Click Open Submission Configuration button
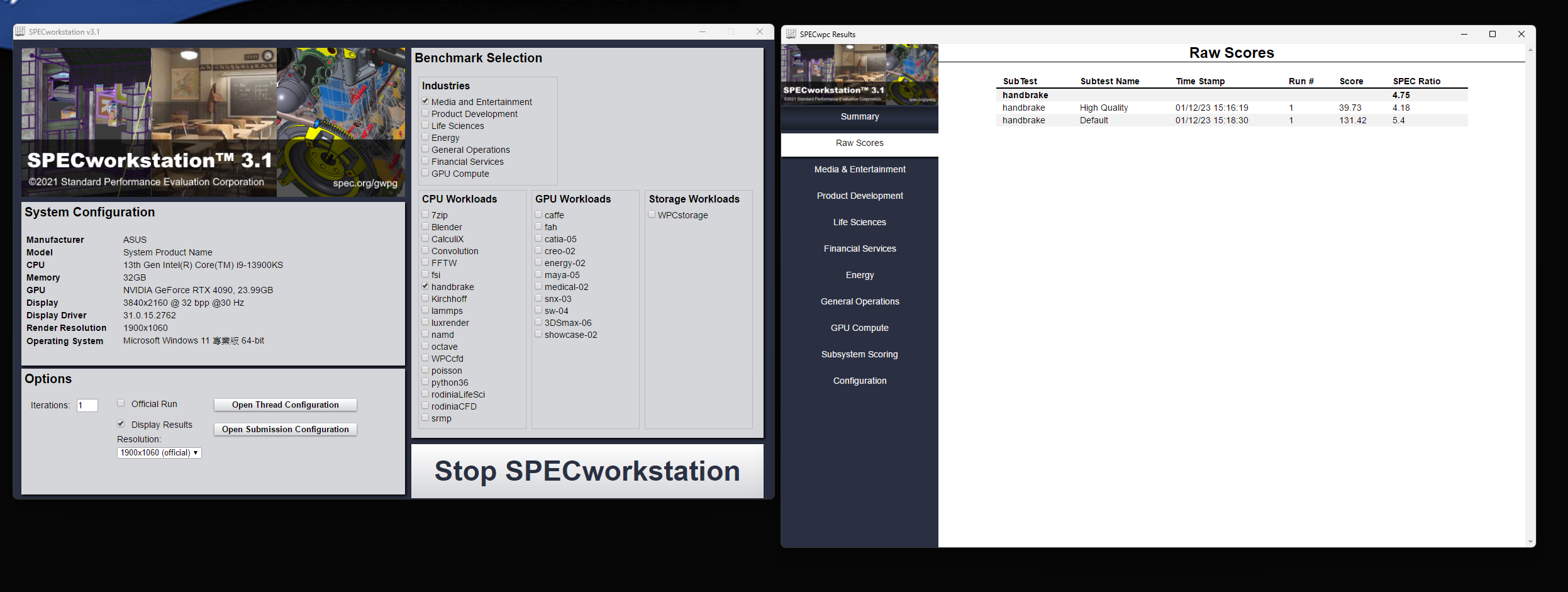Image resolution: width=1568 pixels, height=592 pixels. 286,430
